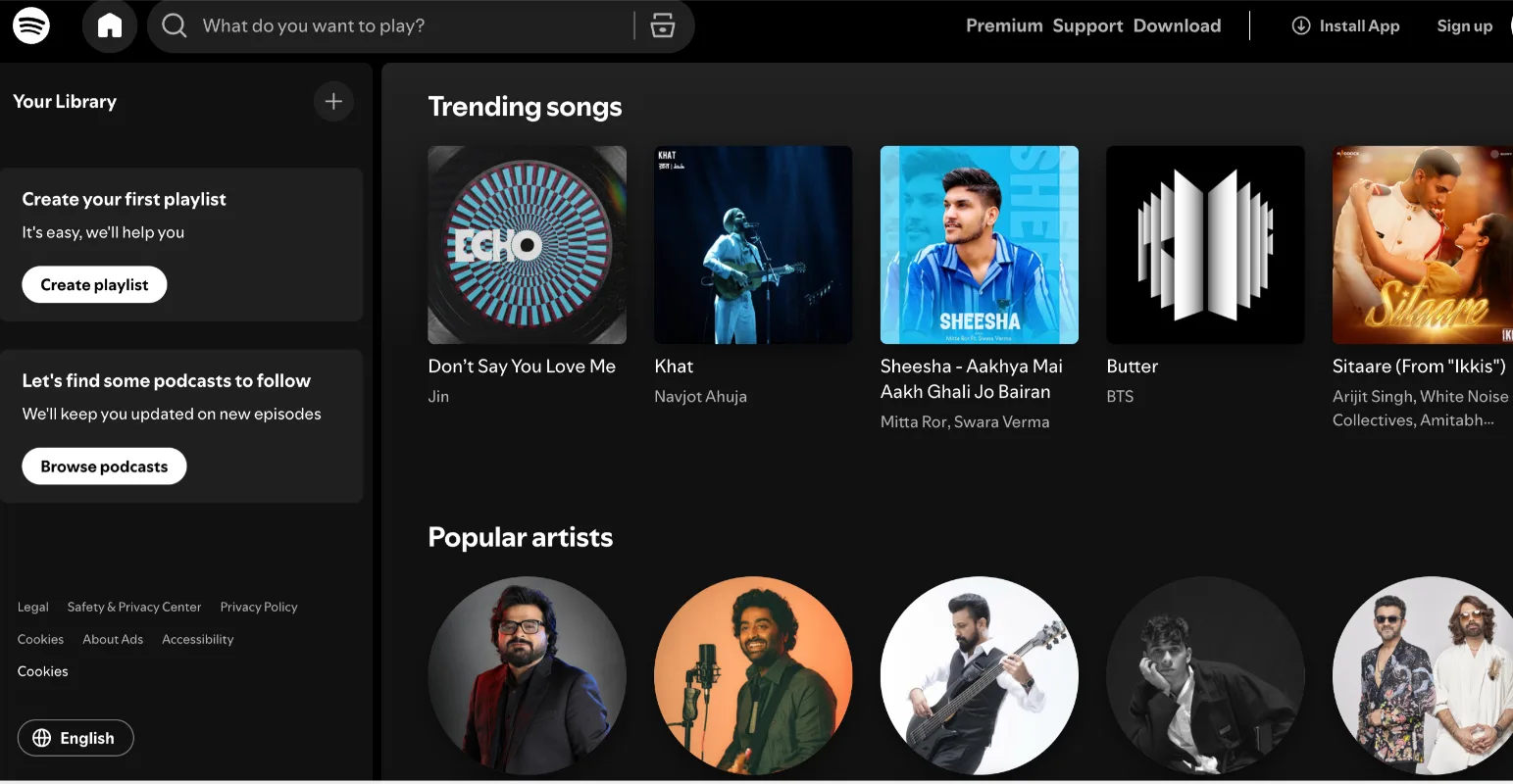Image resolution: width=1513 pixels, height=784 pixels.
Task: Click Let's find some podcasts heading
Action: (x=166, y=380)
